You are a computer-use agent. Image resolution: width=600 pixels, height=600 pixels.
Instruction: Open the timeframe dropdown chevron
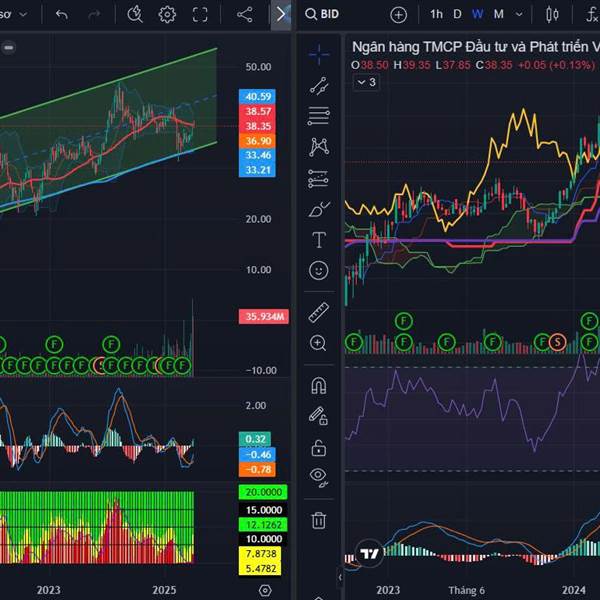(x=519, y=15)
